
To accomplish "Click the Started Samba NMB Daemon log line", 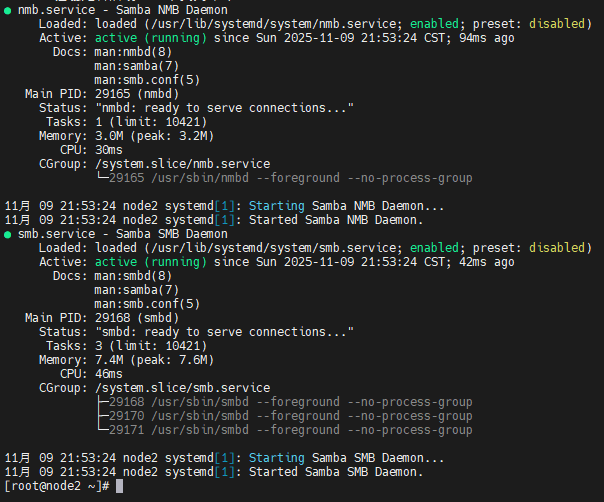I will [x=214, y=220].
